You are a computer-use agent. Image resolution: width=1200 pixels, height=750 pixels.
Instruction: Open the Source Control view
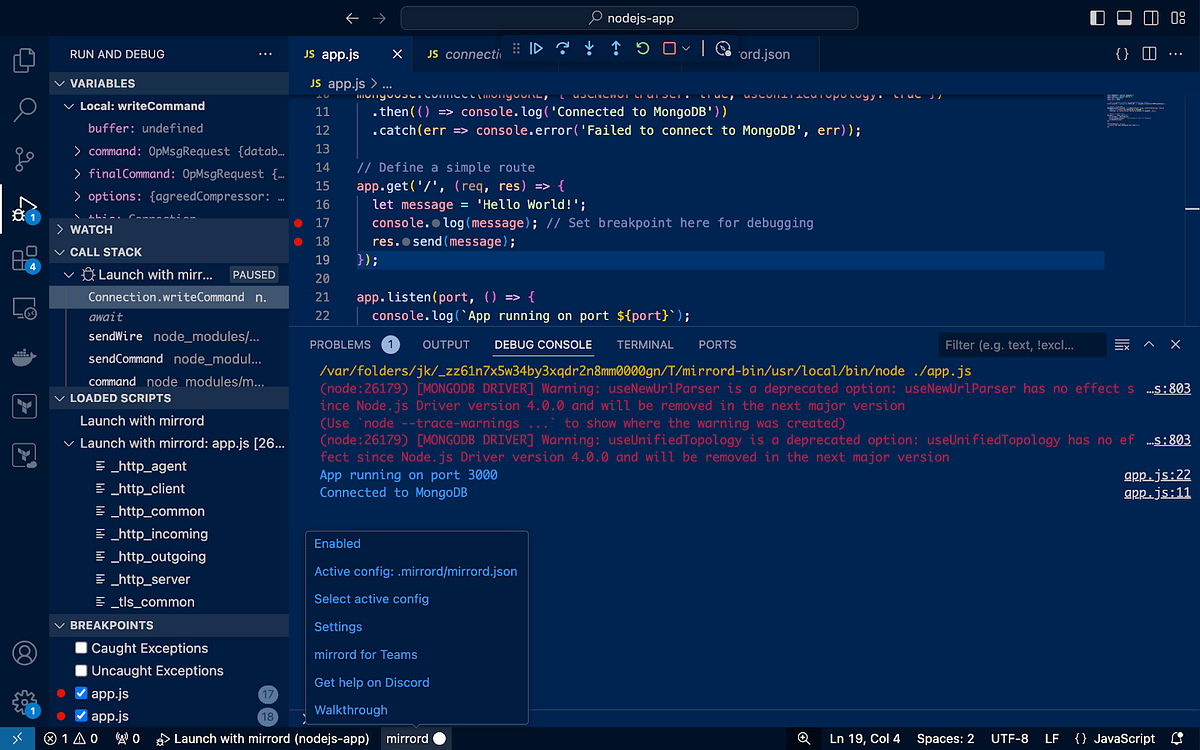[x=24, y=159]
